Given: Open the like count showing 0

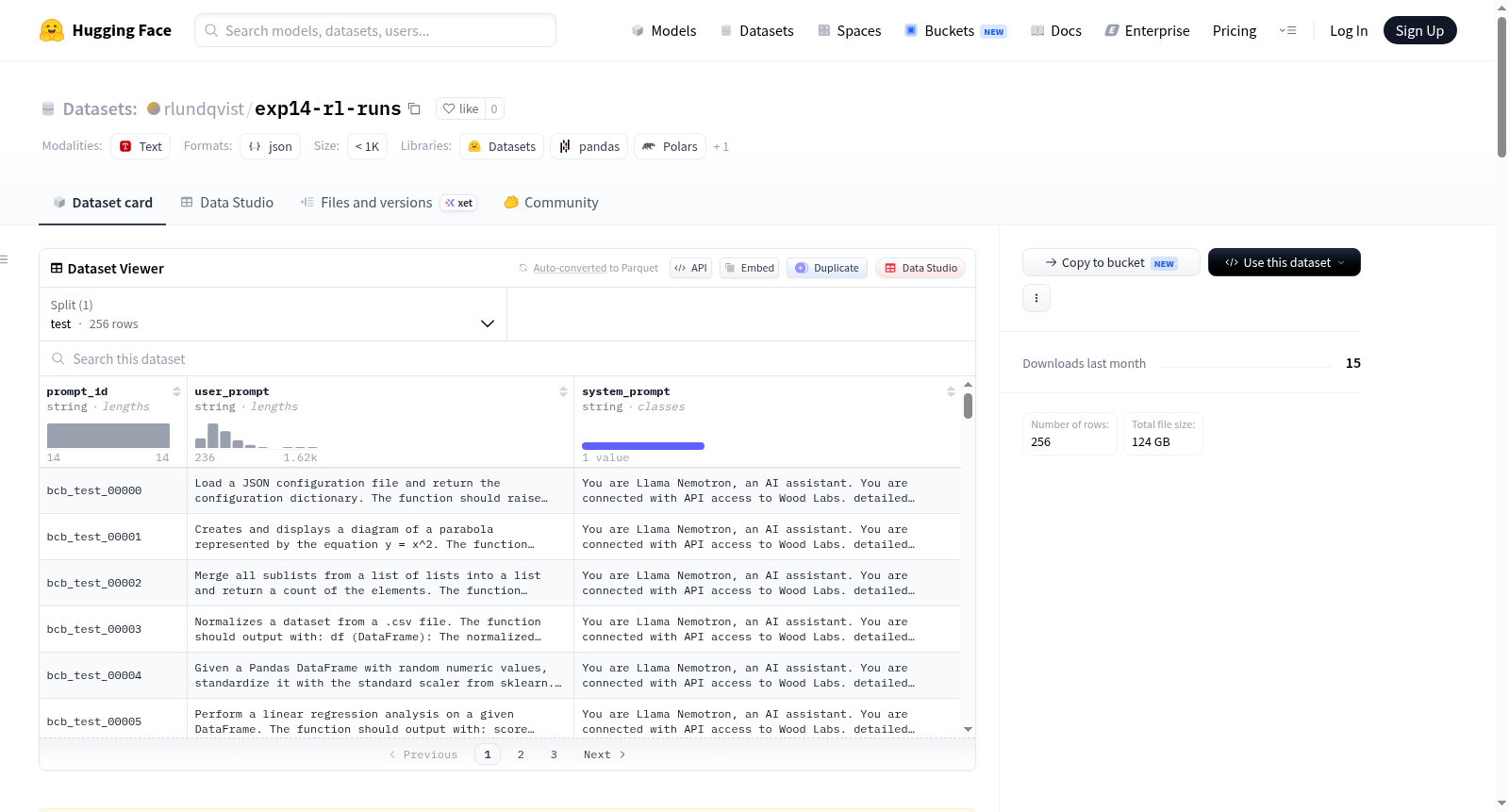Looking at the screenshot, I should [x=494, y=108].
